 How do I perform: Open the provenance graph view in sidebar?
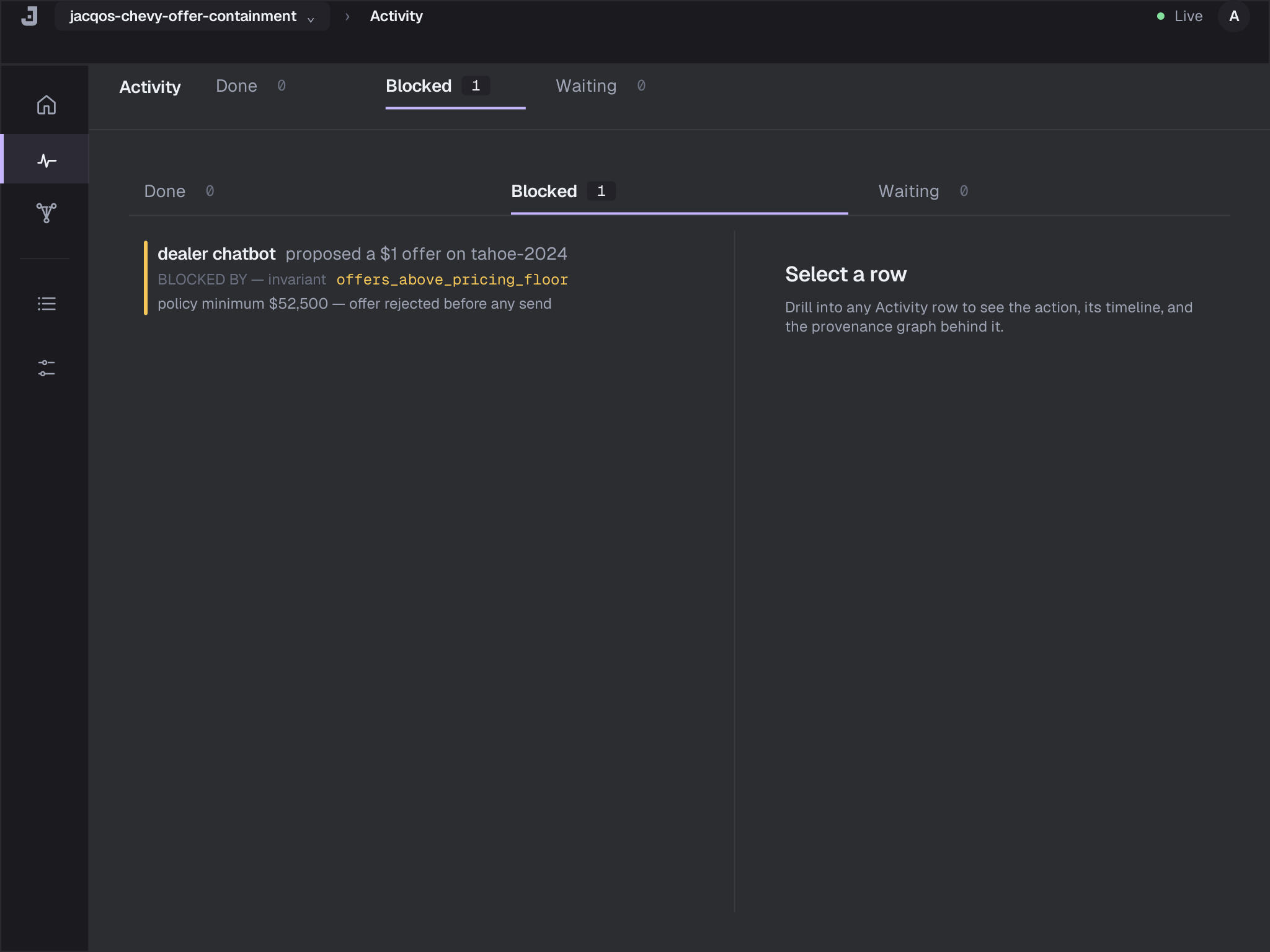46,213
